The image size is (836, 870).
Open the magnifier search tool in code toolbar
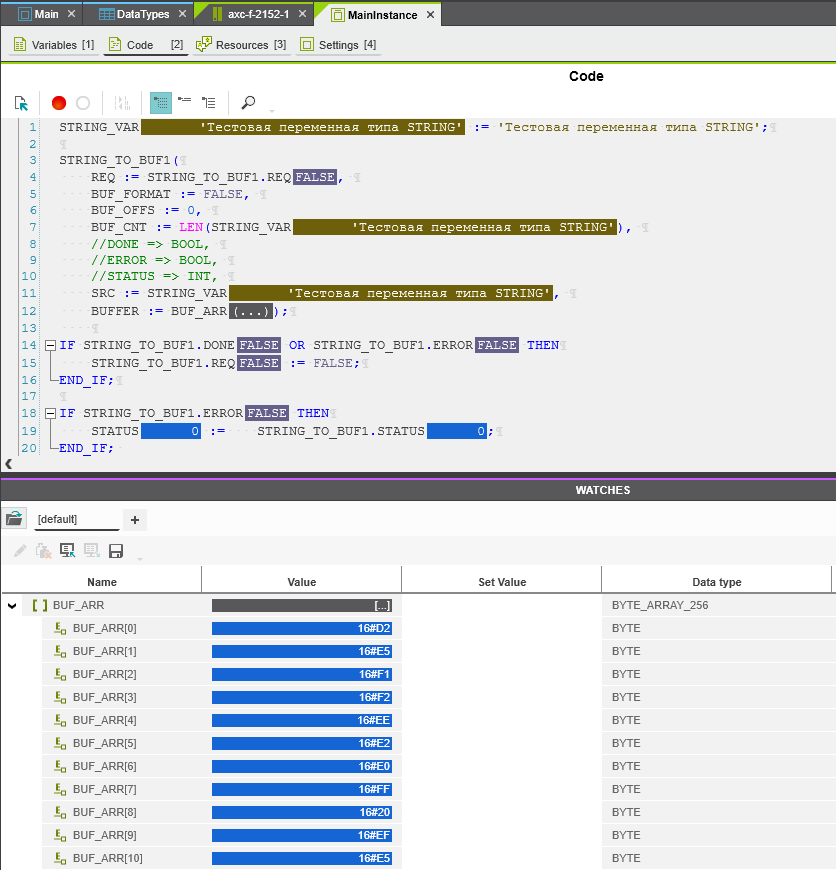[248, 103]
